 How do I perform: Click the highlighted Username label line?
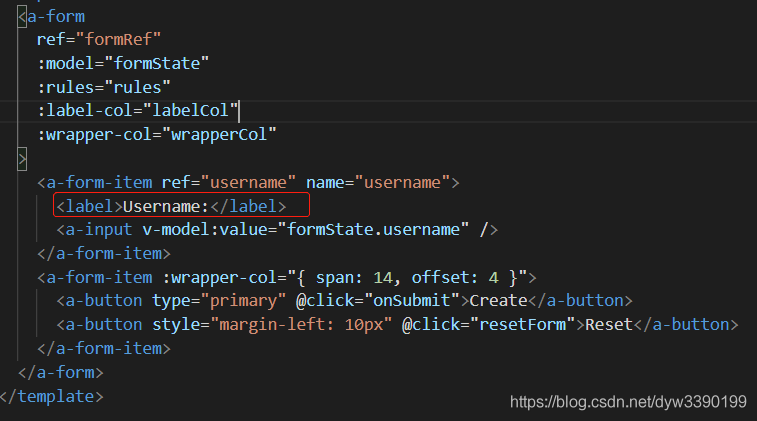181,205
